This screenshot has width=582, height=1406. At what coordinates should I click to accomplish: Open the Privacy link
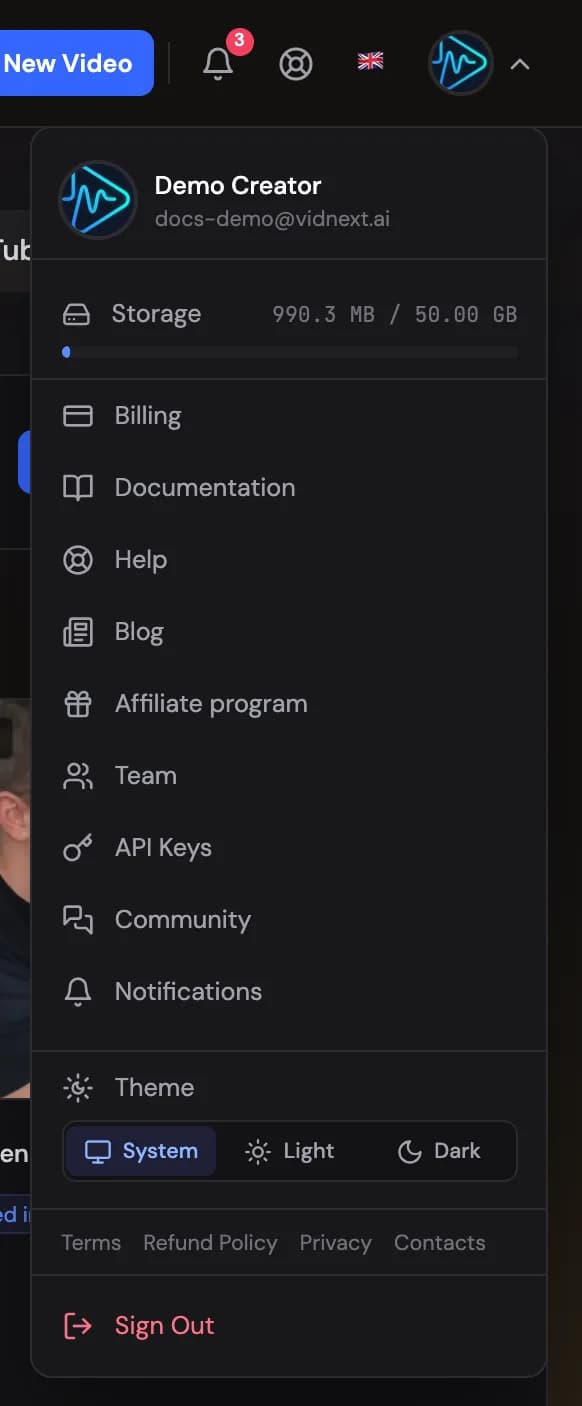click(x=336, y=1243)
